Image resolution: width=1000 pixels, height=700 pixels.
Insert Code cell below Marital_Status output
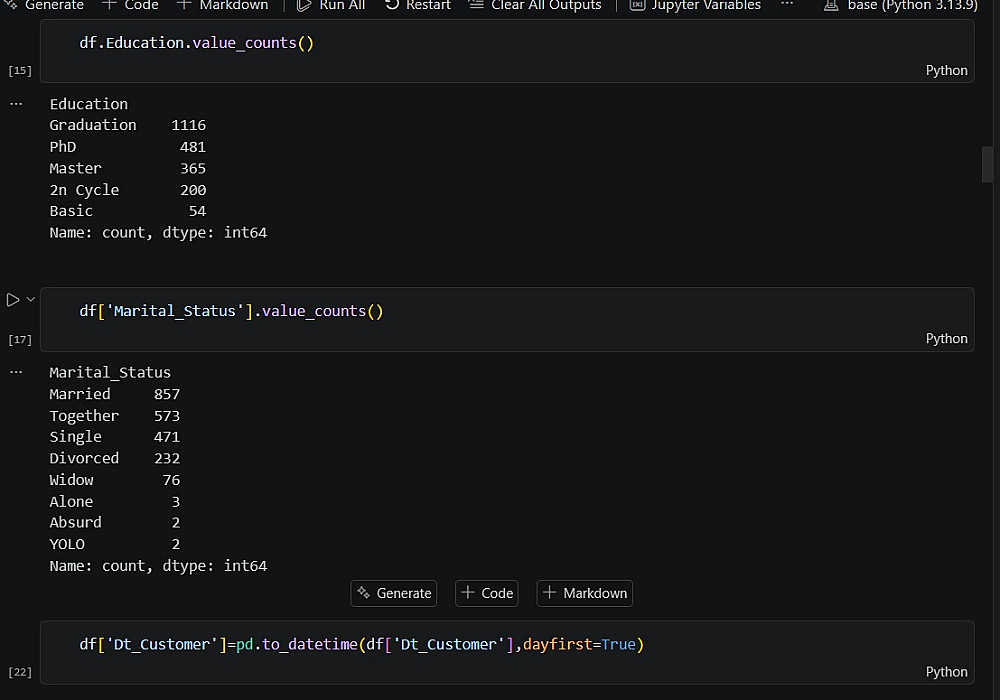pos(486,593)
